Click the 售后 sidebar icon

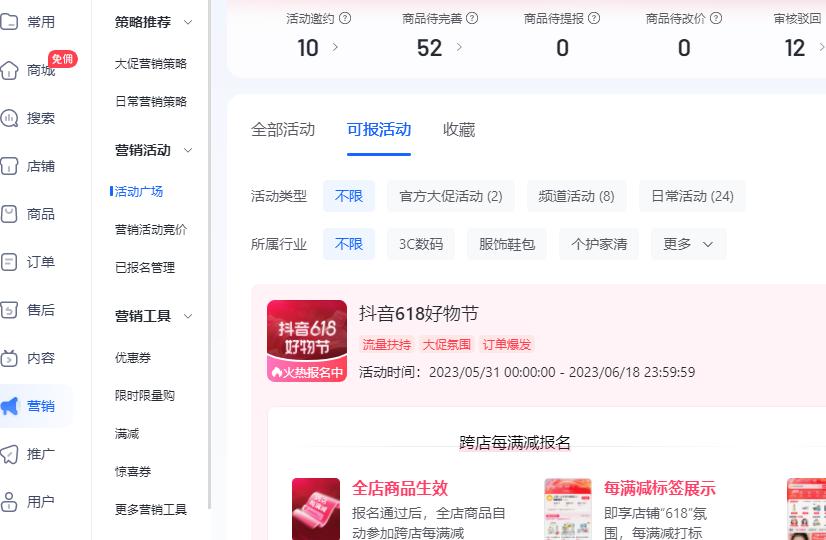click(9, 310)
